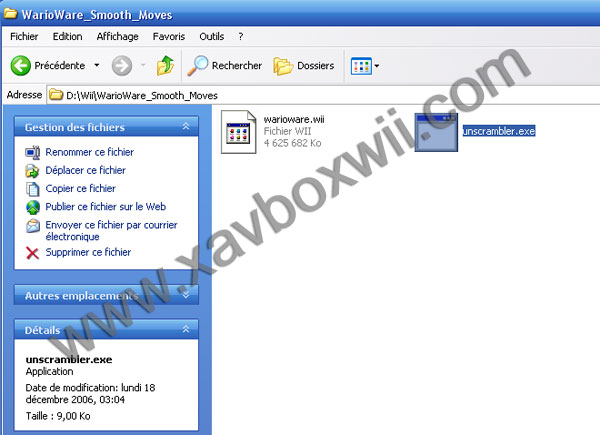The height and width of the screenshot is (435, 600).
Task: Open the Fichier menu
Action: click(x=24, y=37)
